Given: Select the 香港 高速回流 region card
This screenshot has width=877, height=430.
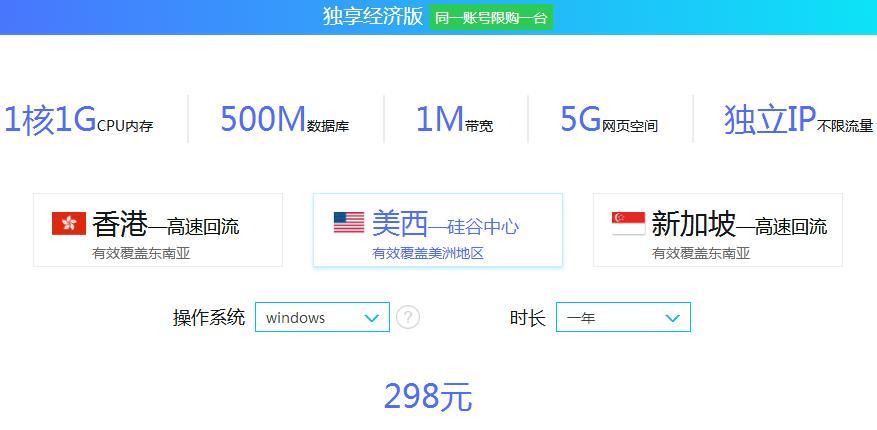Looking at the screenshot, I should point(158,230).
